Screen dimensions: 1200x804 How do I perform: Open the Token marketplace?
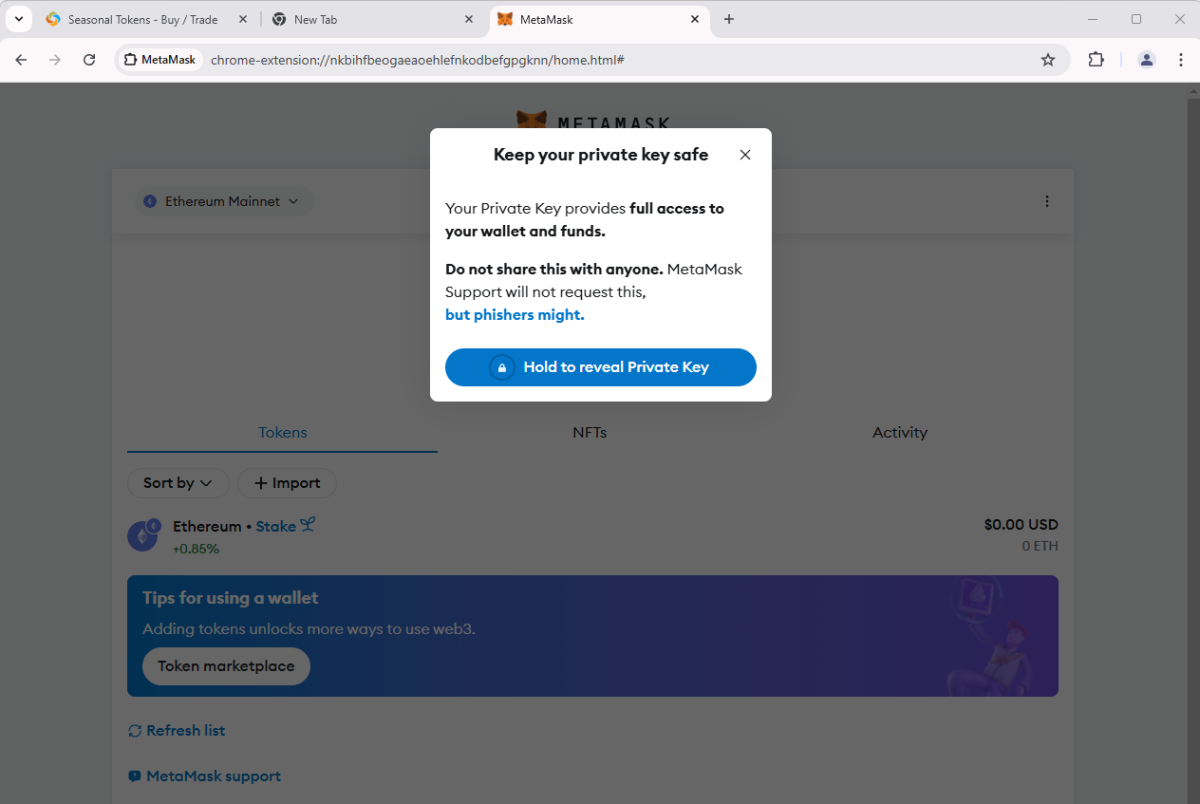coord(226,666)
